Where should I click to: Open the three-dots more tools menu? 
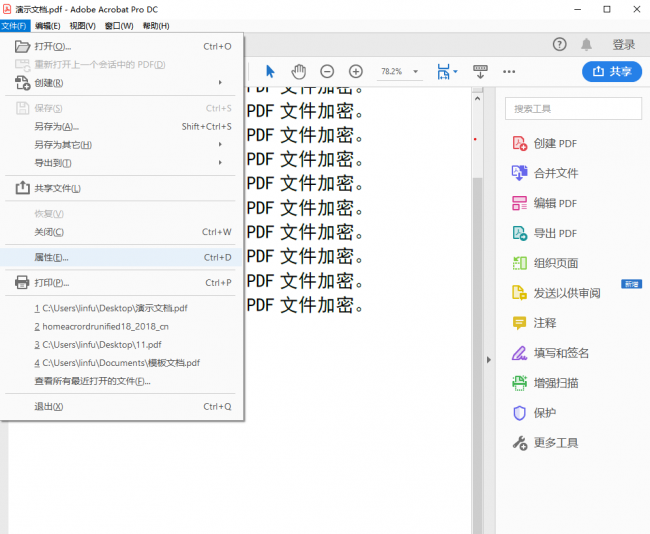(509, 71)
